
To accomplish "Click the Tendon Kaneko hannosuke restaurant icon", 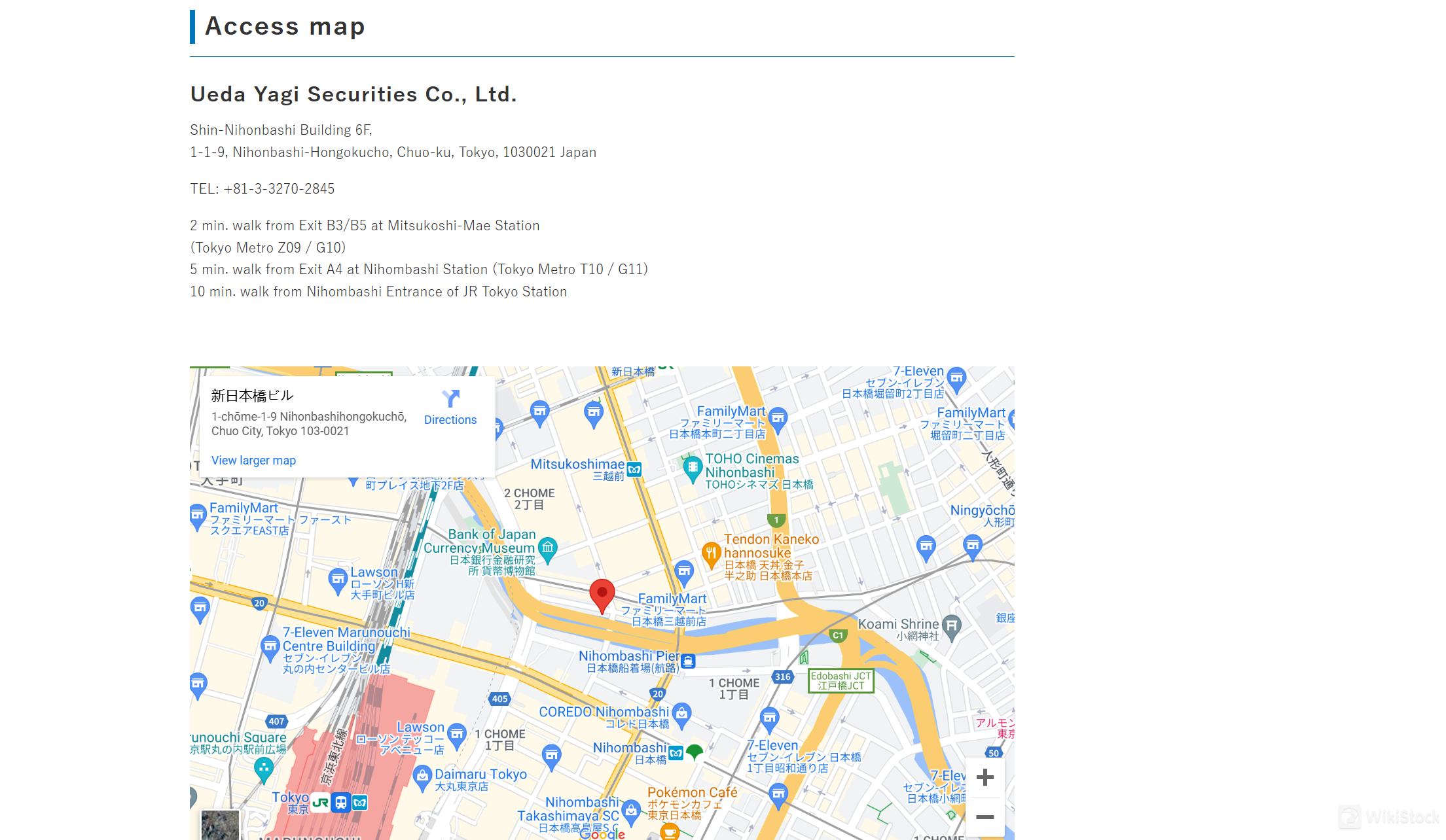I will pos(711,555).
